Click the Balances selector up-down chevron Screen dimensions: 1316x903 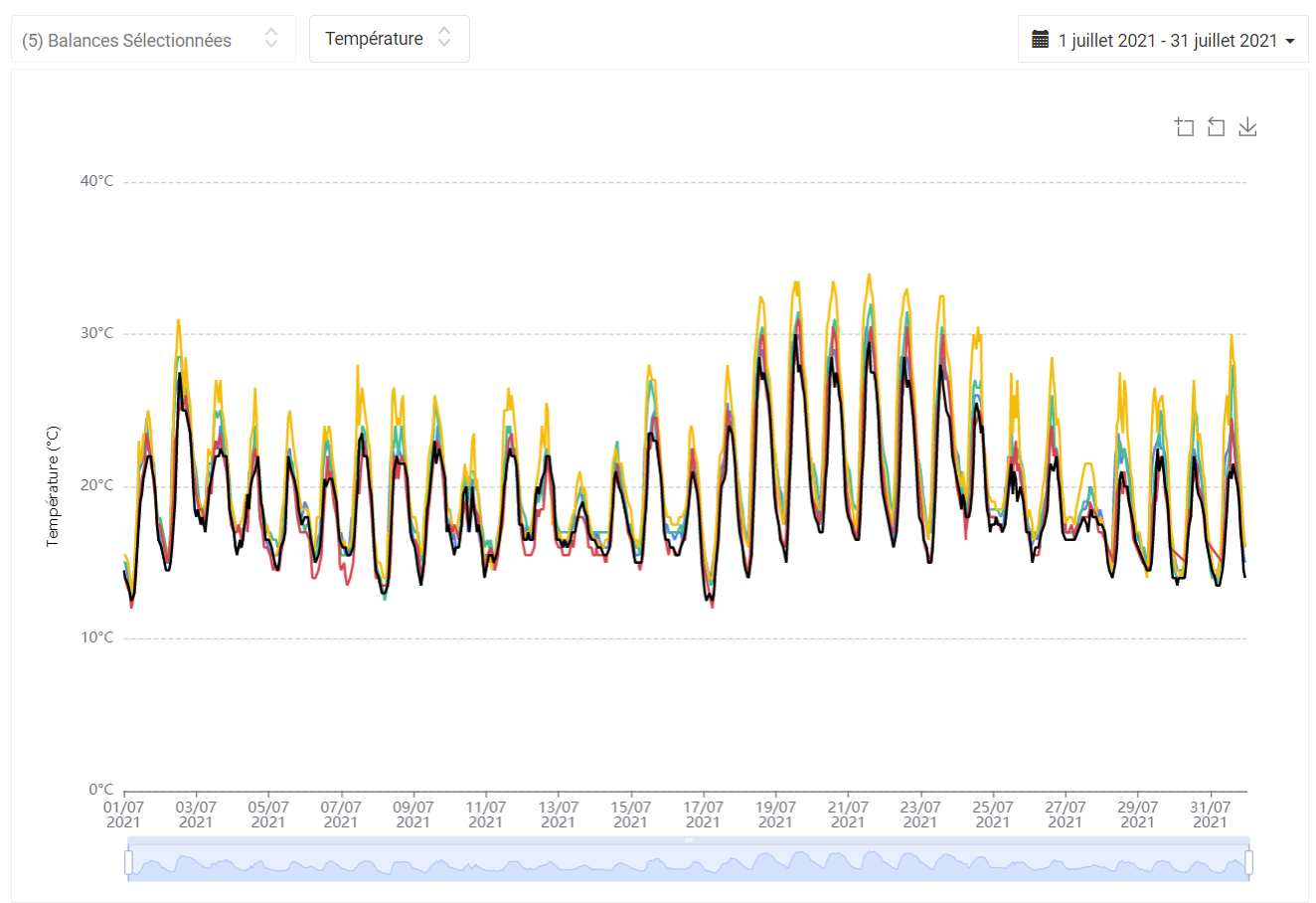[271, 39]
